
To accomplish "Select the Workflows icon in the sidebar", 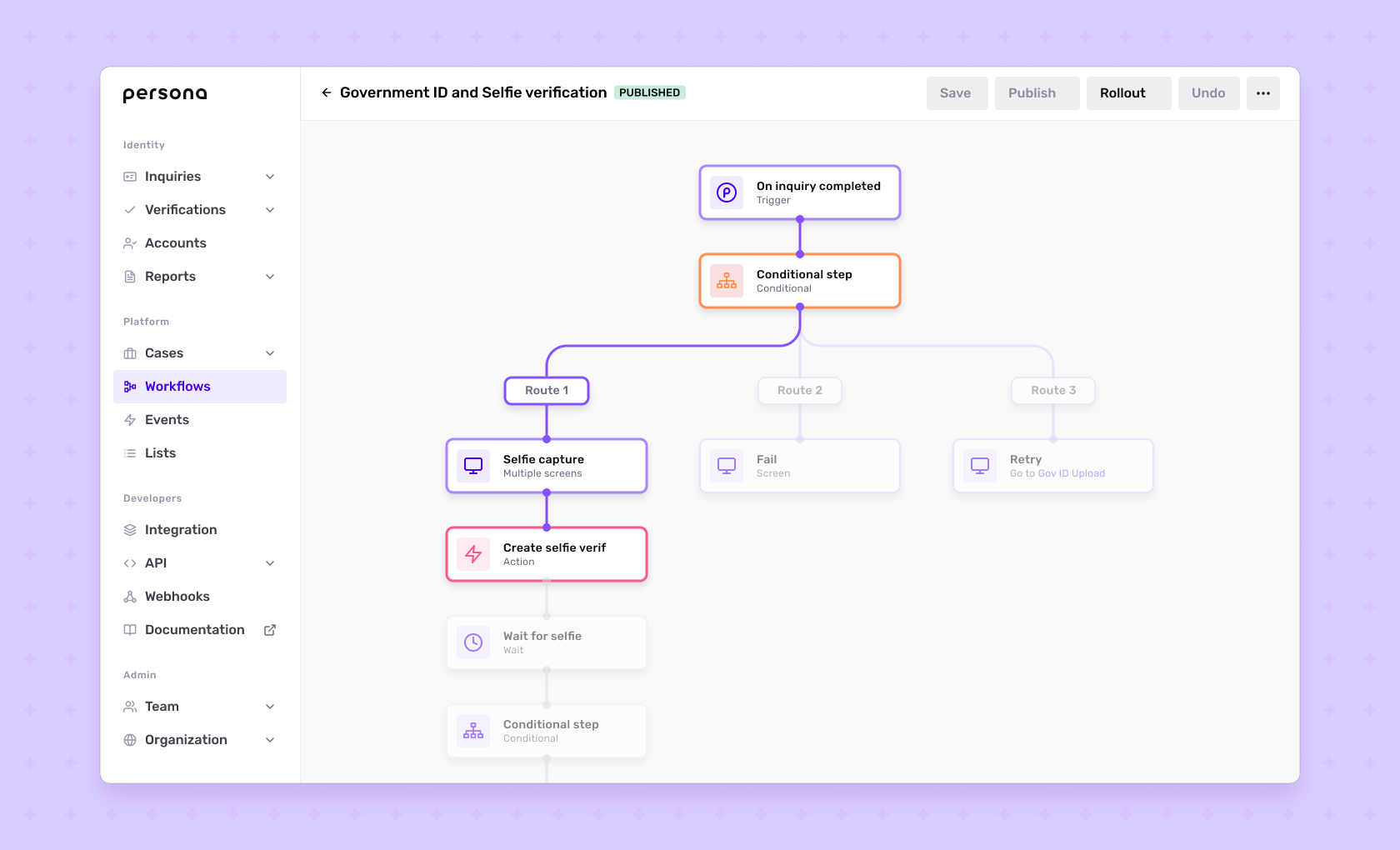I will [130, 386].
